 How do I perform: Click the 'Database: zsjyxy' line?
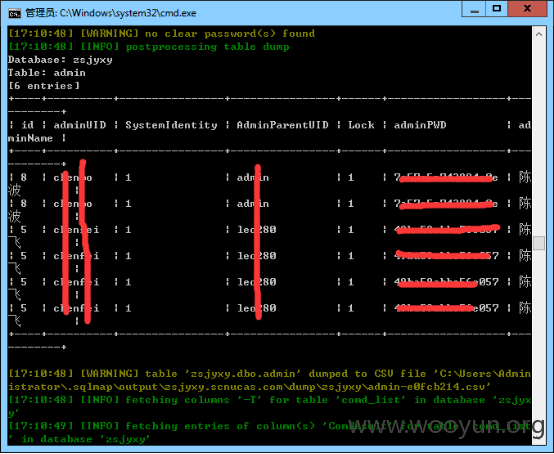pyautogui.click(x=60, y=60)
